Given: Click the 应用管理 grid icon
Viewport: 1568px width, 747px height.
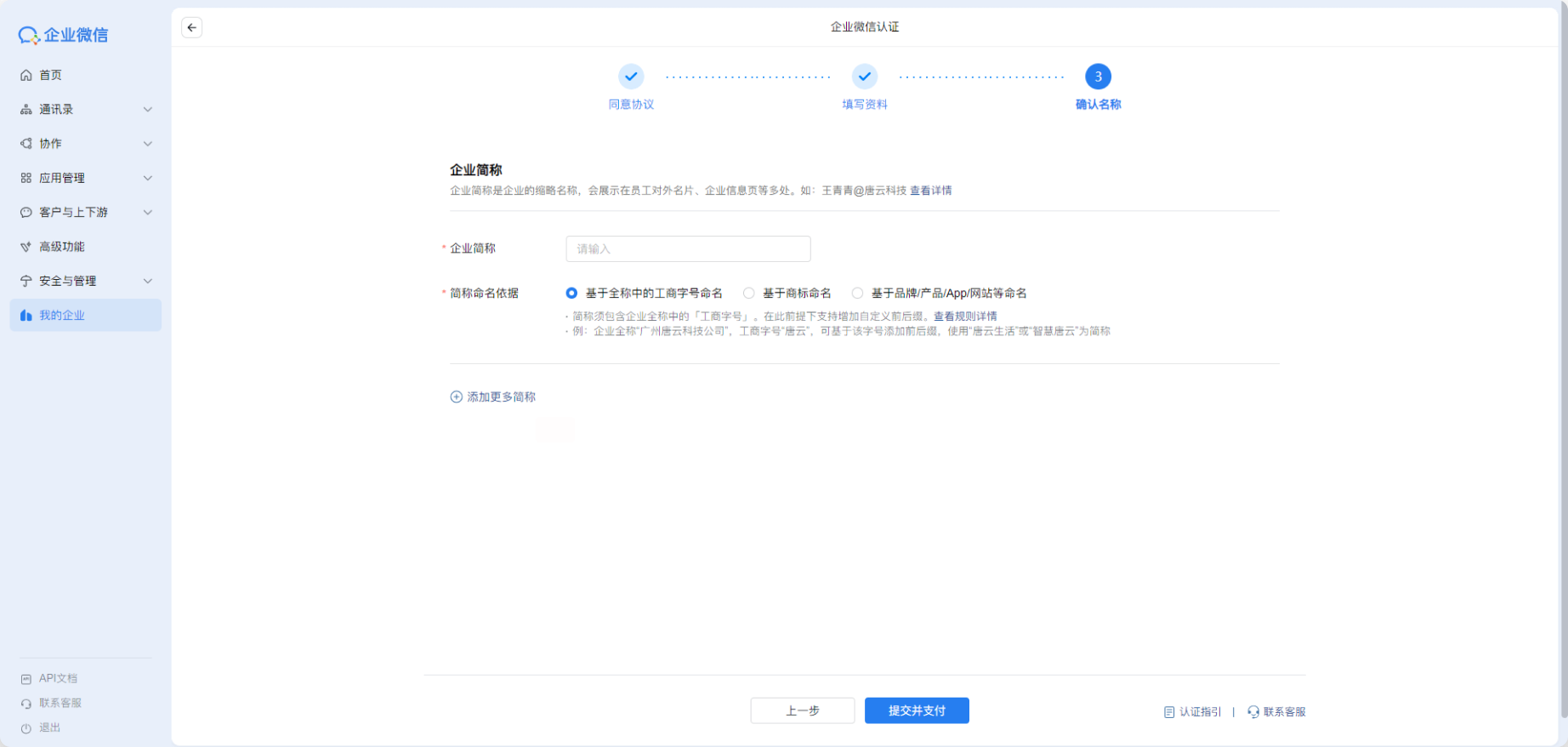Looking at the screenshot, I should [26, 178].
